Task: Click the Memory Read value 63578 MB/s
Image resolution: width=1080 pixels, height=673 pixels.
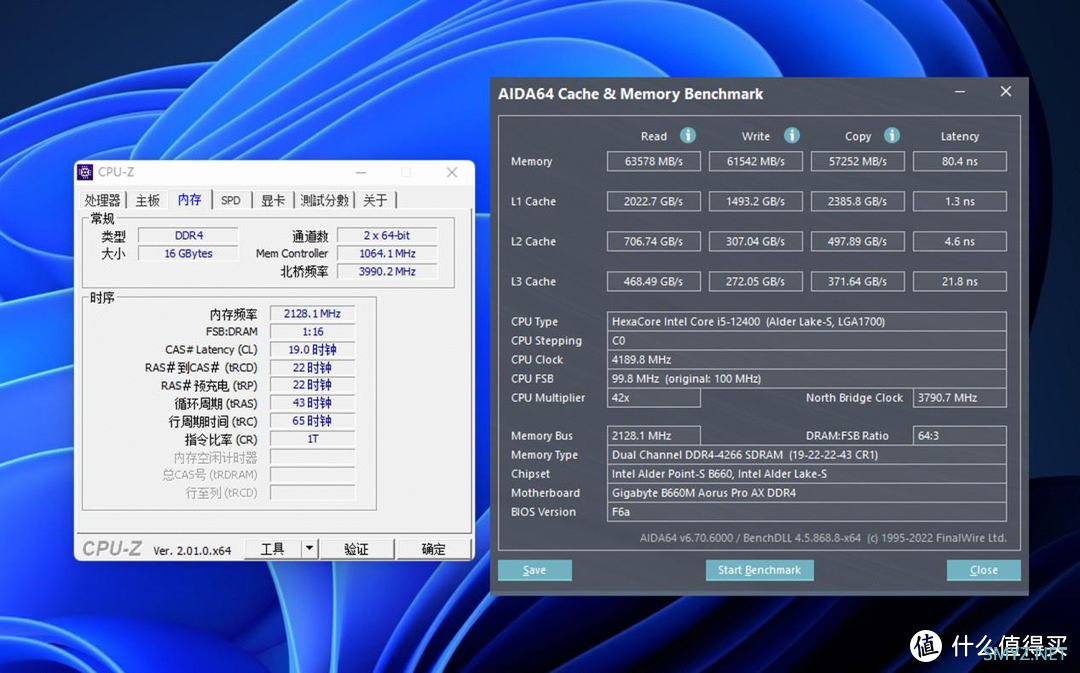Action: pyautogui.click(x=654, y=161)
